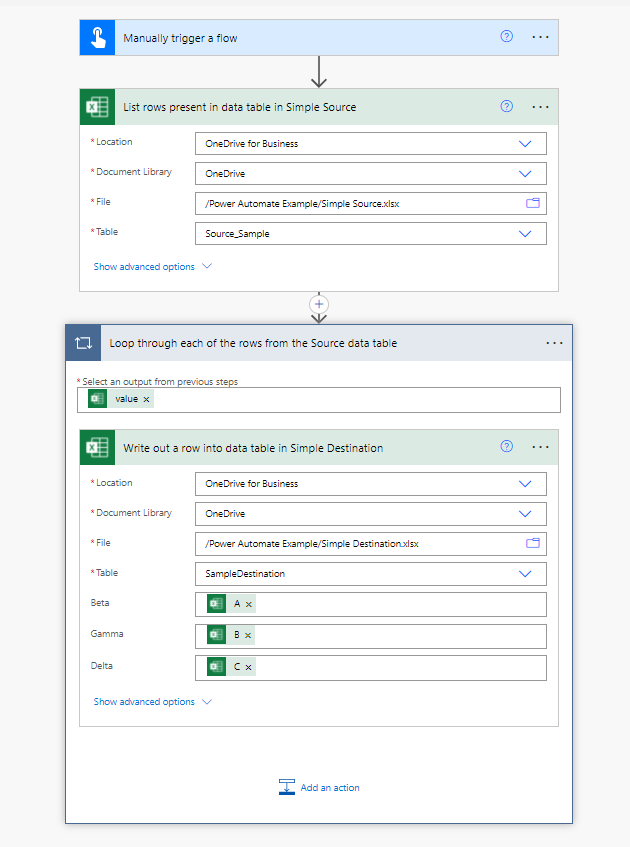630x847 pixels.
Task: Click the Add an action icon
Action: tap(286, 787)
